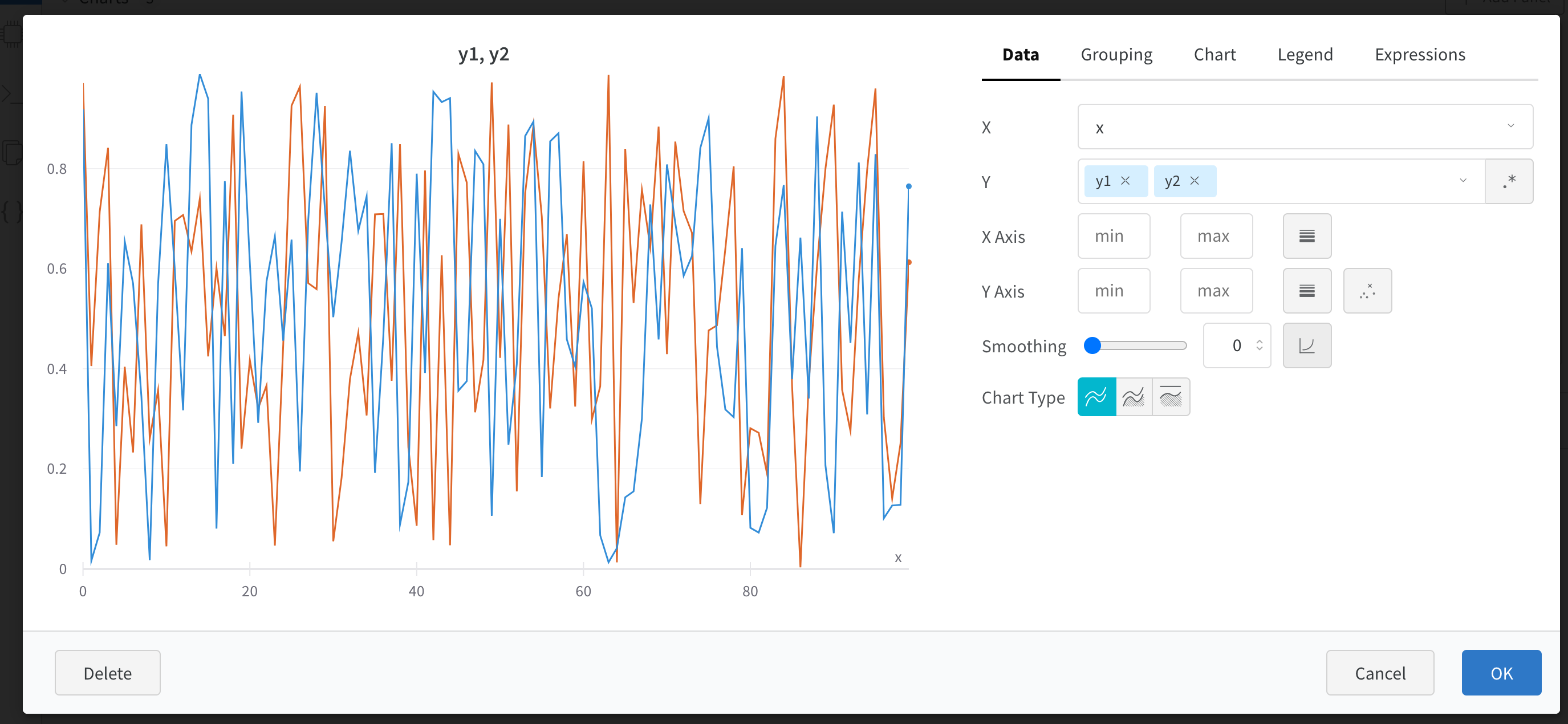Screen dimensions: 1568x724
Task: Increment the smoothing value with the stepper
Action: pyautogui.click(x=1260, y=341)
